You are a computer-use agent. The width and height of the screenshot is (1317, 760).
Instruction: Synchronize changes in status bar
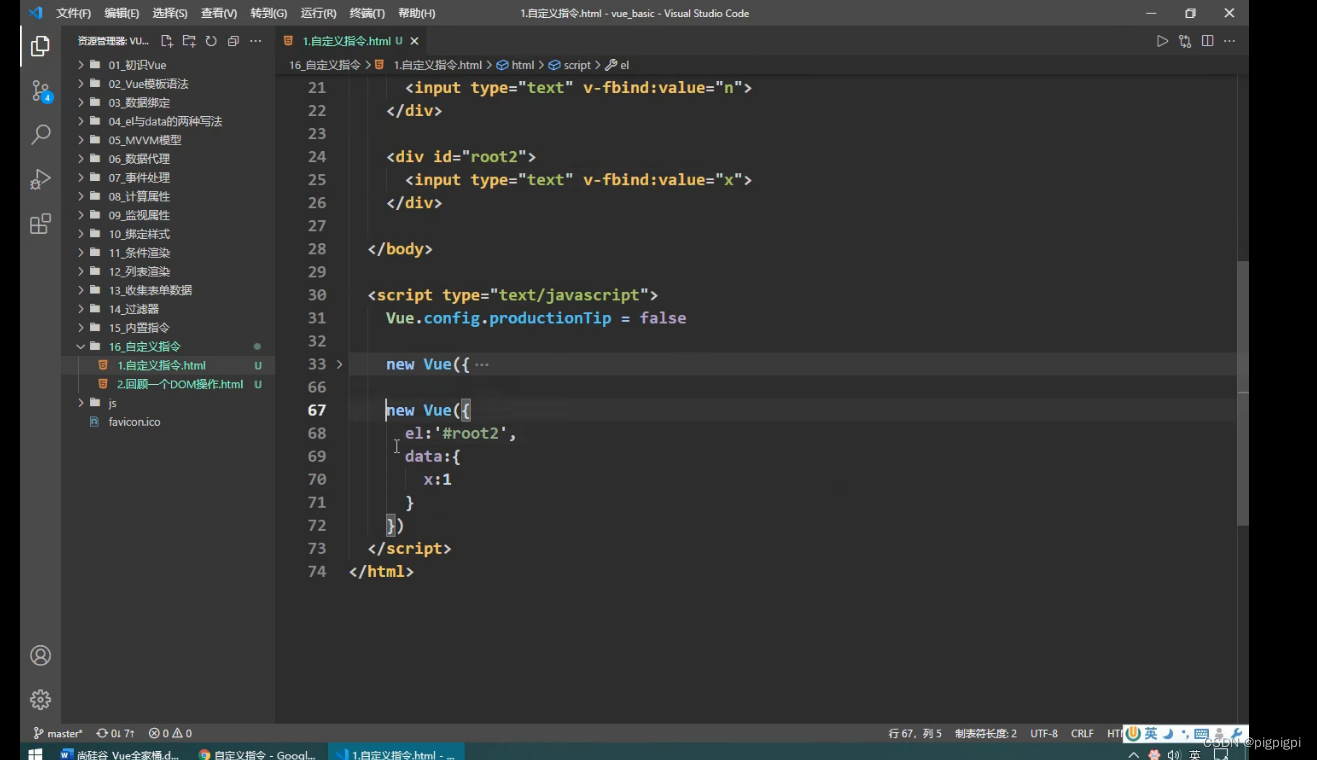[x=115, y=733]
